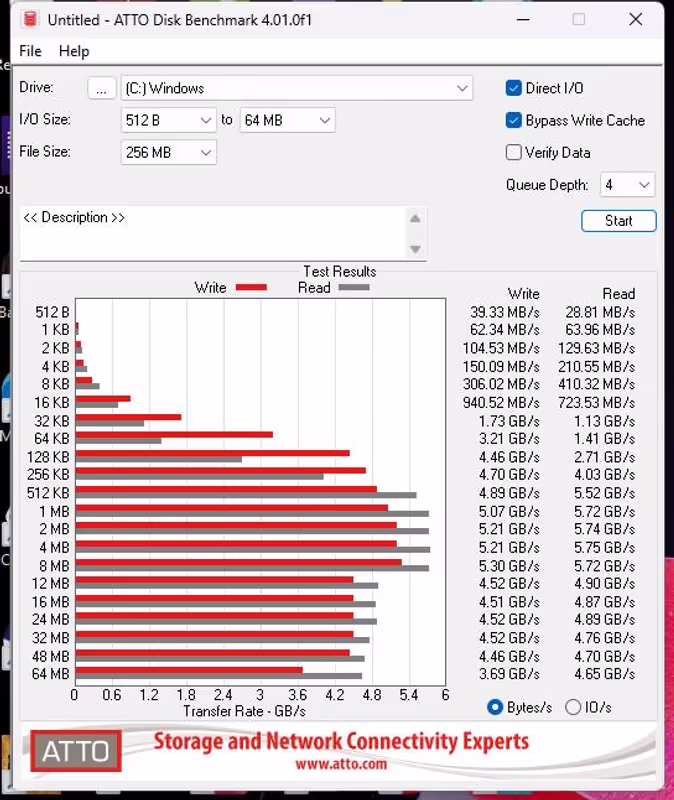
Task: Click the ATTO app icon in title bar
Action: 30,20
